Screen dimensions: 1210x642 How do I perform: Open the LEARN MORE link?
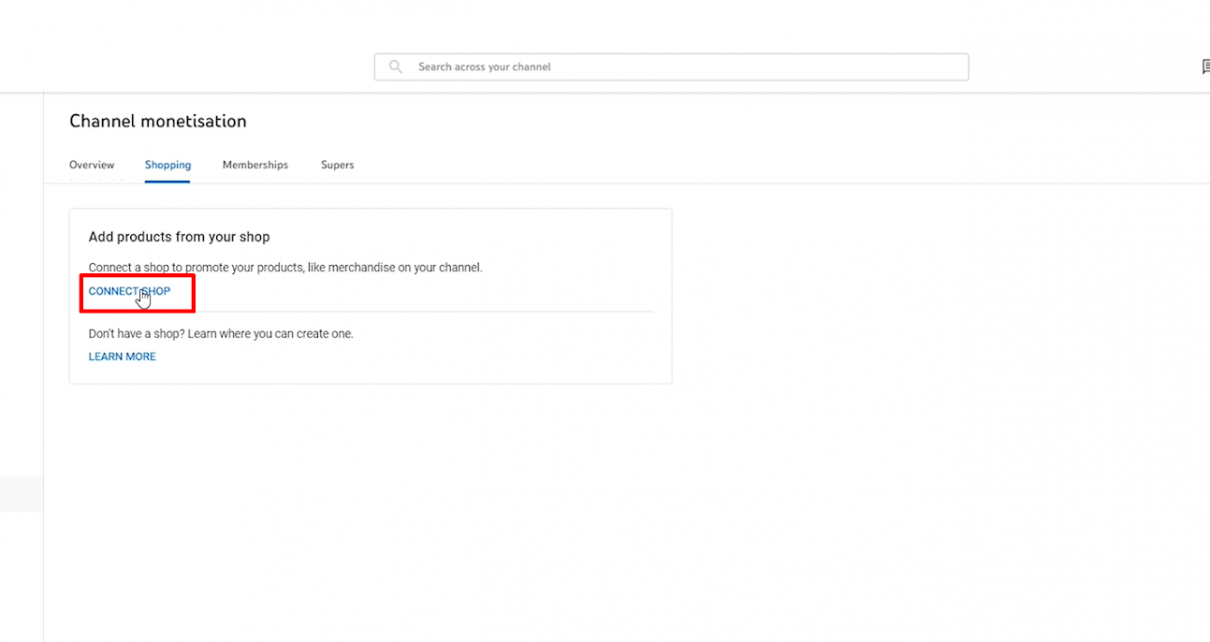(122, 357)
